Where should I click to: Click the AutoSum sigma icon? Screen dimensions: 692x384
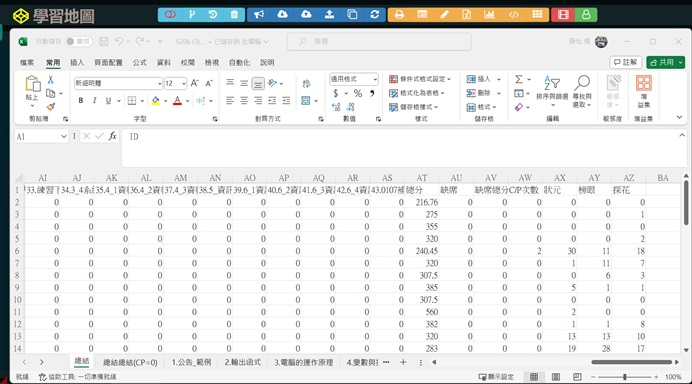(519, 79)
